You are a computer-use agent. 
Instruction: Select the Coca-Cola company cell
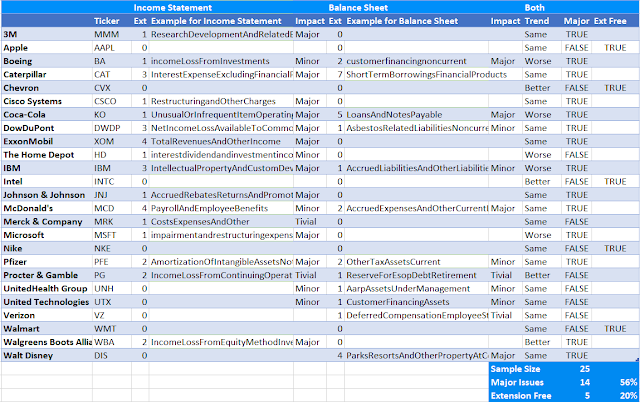pyautogui.click(x=47, y=115)
